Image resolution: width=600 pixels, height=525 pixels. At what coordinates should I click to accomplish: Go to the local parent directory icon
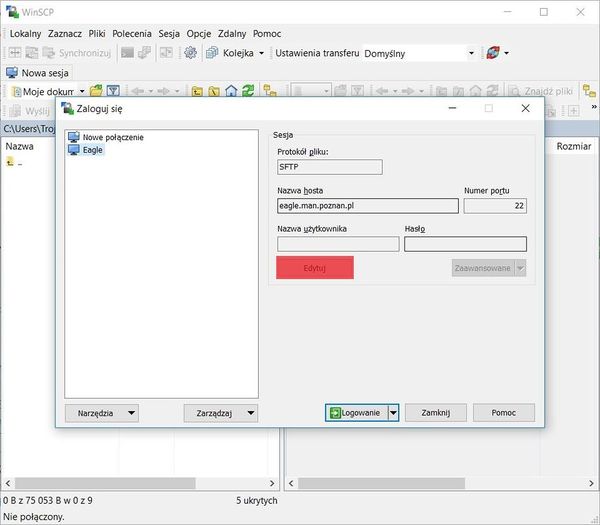pyautogui.click(x=197, y=91)
